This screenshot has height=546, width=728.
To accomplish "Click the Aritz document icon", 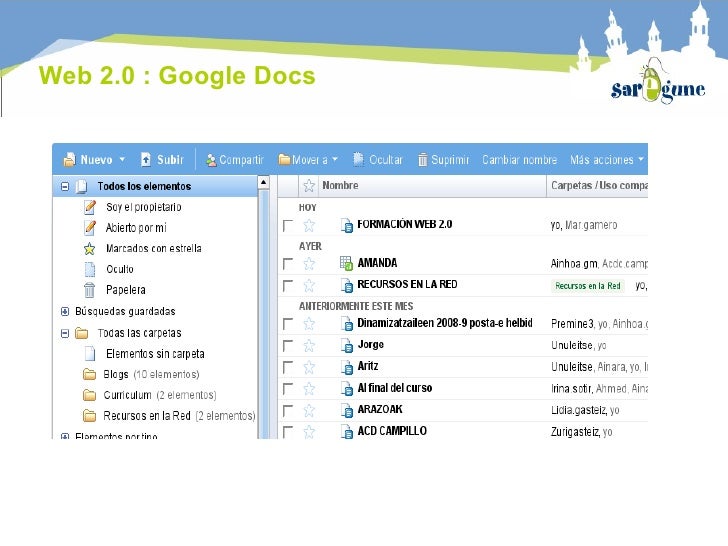I will pos(347,367).
